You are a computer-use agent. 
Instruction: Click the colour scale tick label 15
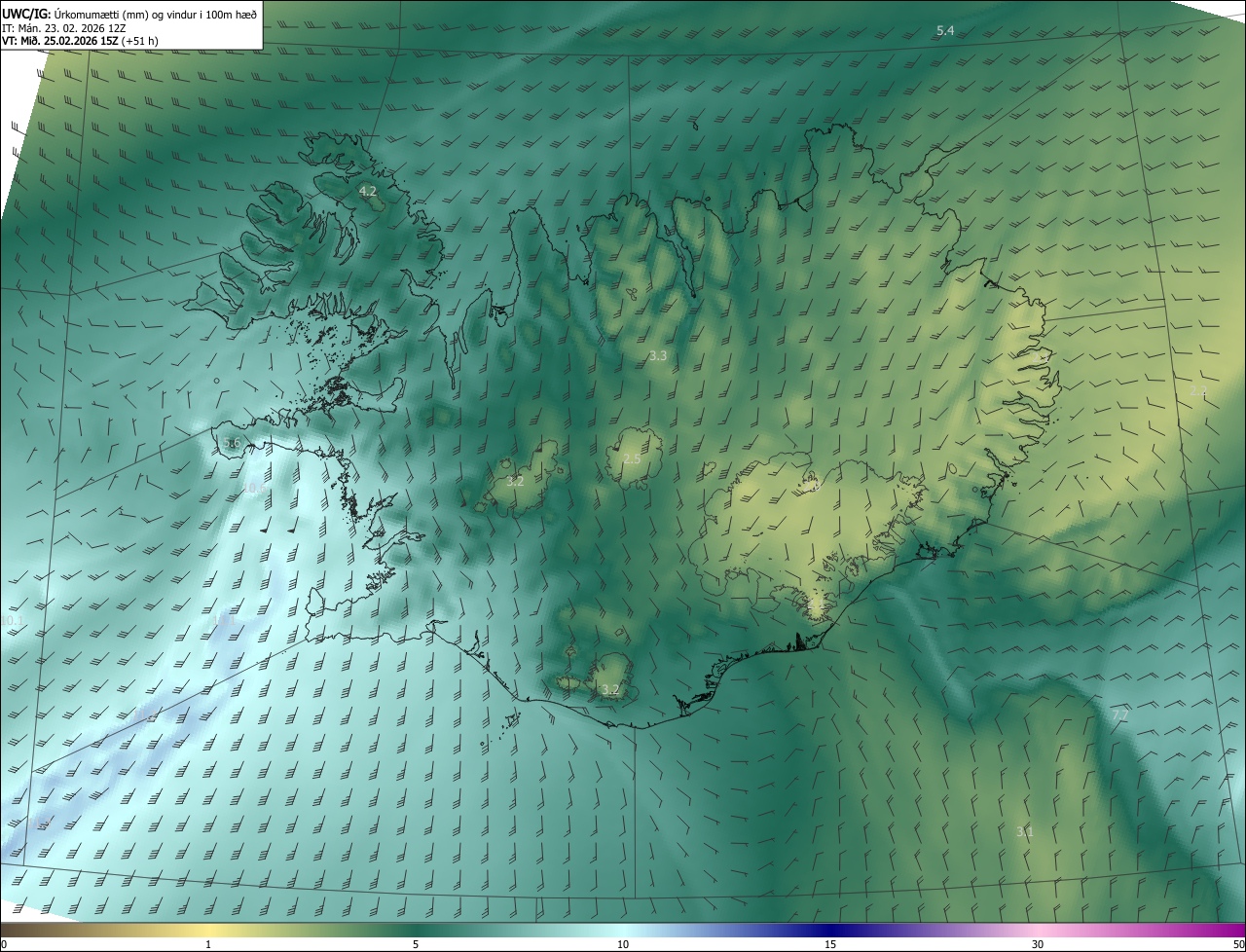(x=830, y=944)
